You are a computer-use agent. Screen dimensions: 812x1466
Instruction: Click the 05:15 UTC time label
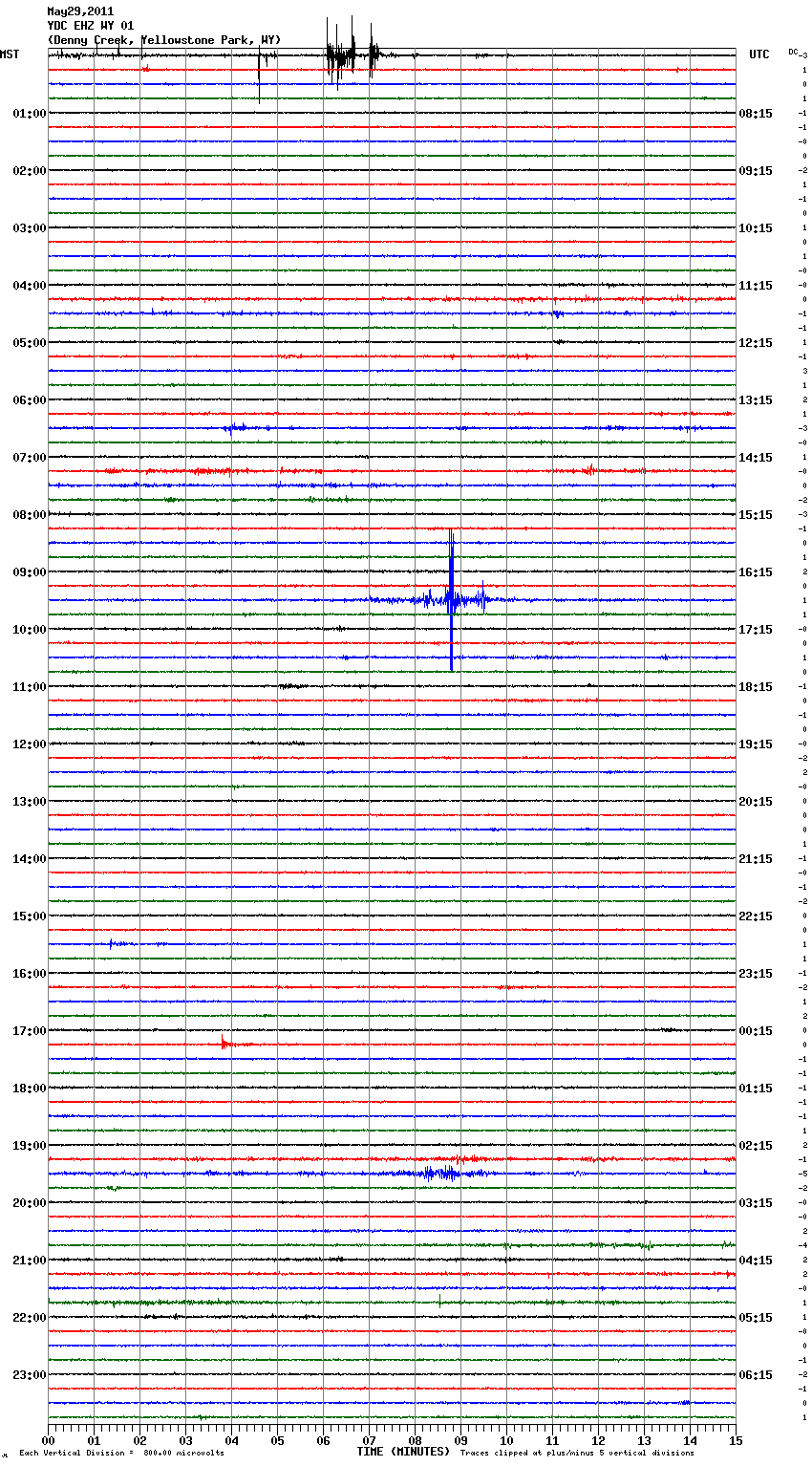[x=756, y=1318]
